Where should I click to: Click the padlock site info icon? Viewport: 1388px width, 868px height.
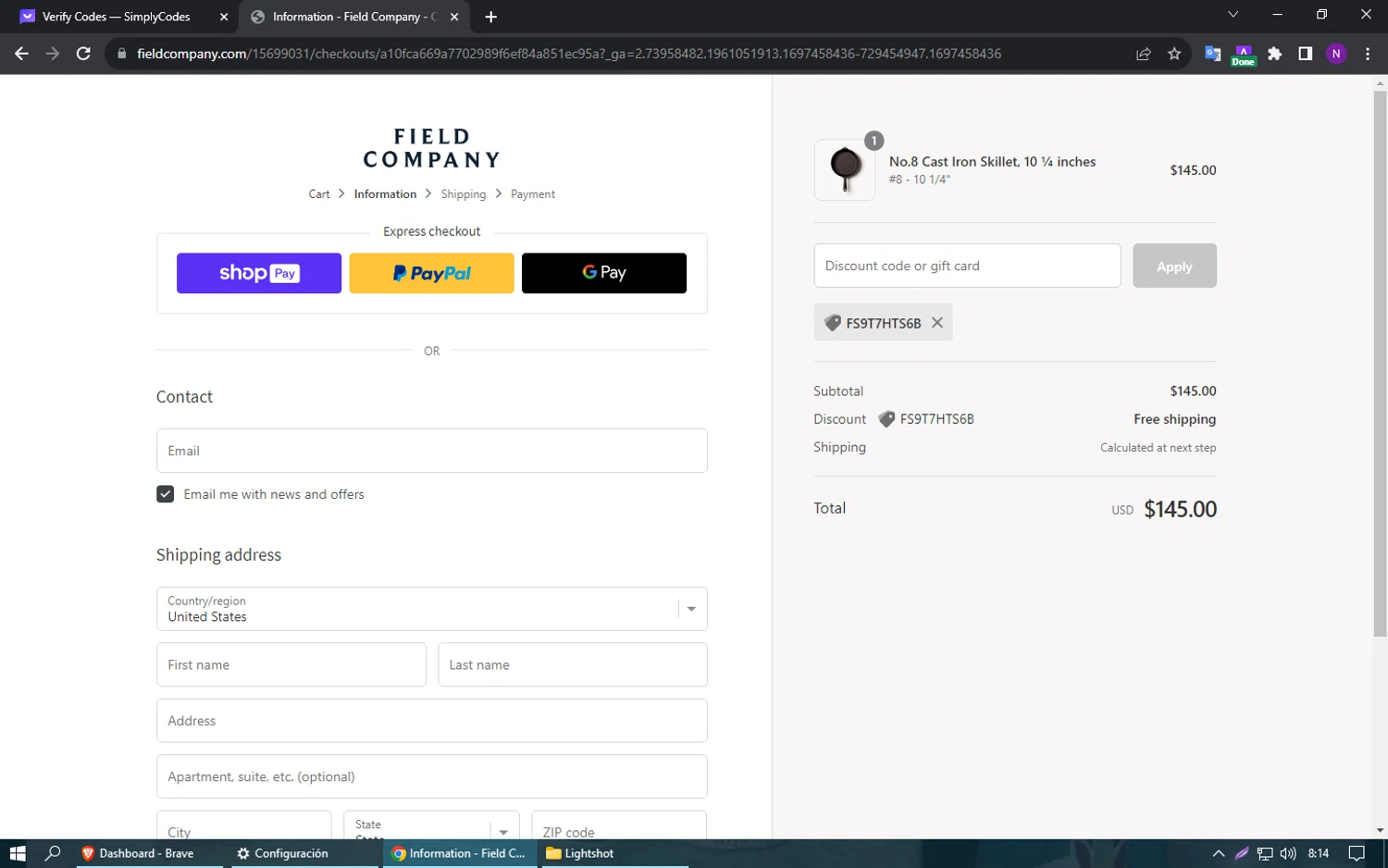121,54
